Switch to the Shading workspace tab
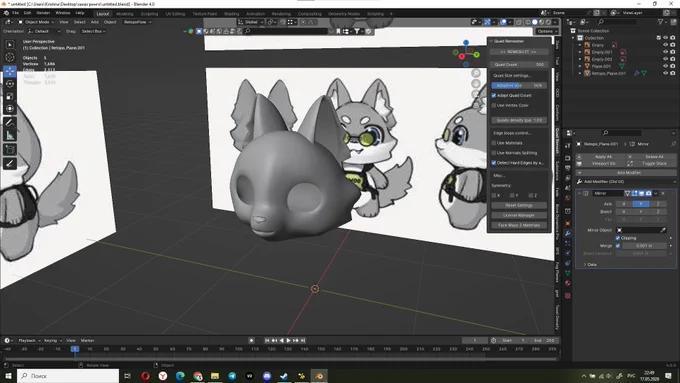This screenshot has height=383, width=680. [231, 14]
